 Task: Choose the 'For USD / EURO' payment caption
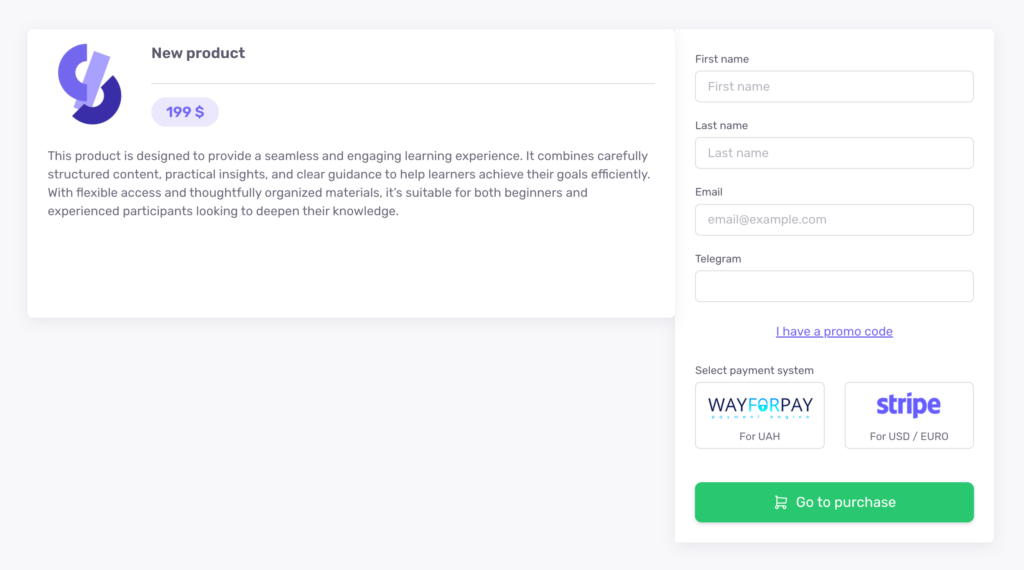pos(908,436)
